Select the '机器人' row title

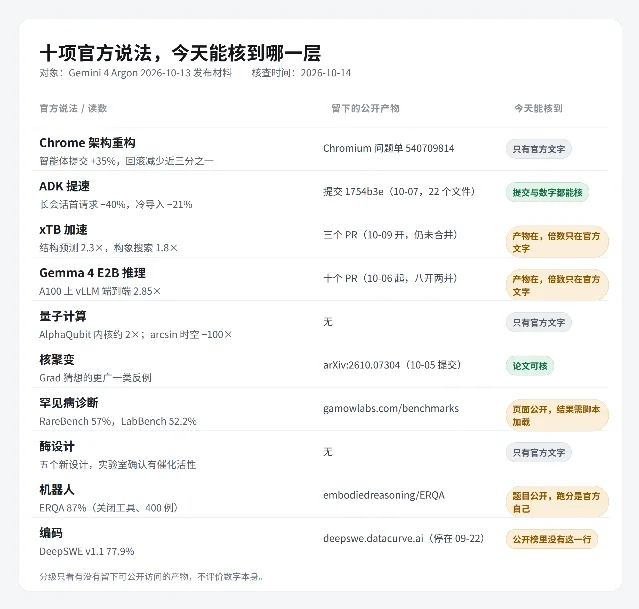pos(57,490)
